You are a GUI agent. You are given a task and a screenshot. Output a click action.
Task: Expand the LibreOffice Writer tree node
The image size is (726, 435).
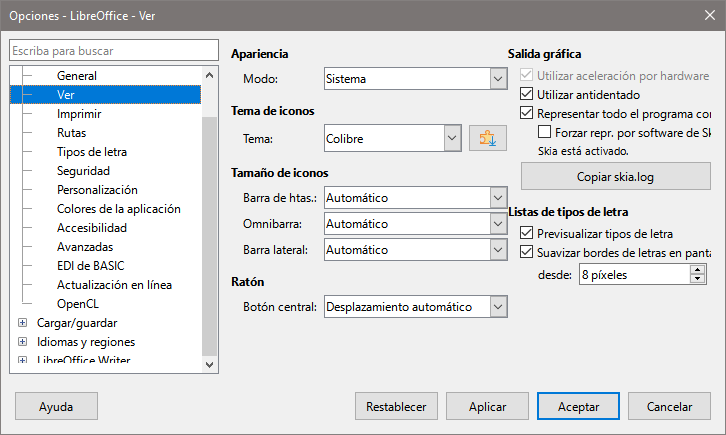(x=22, y=360)
